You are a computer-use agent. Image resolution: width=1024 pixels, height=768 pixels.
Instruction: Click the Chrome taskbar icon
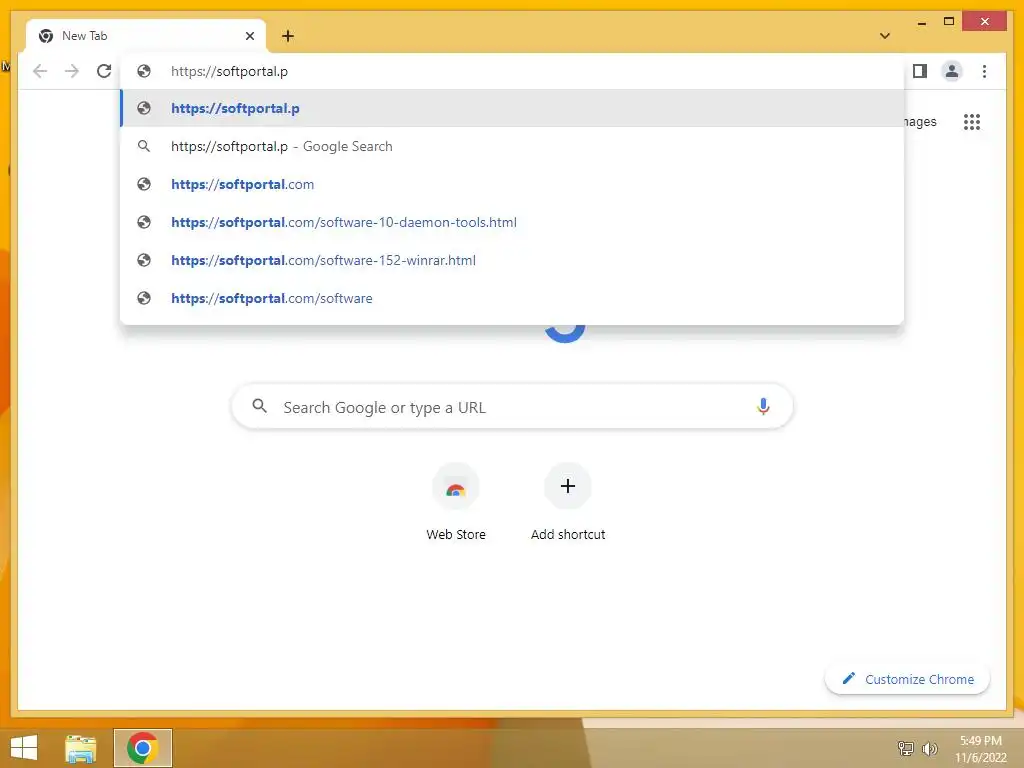[143, 748]
